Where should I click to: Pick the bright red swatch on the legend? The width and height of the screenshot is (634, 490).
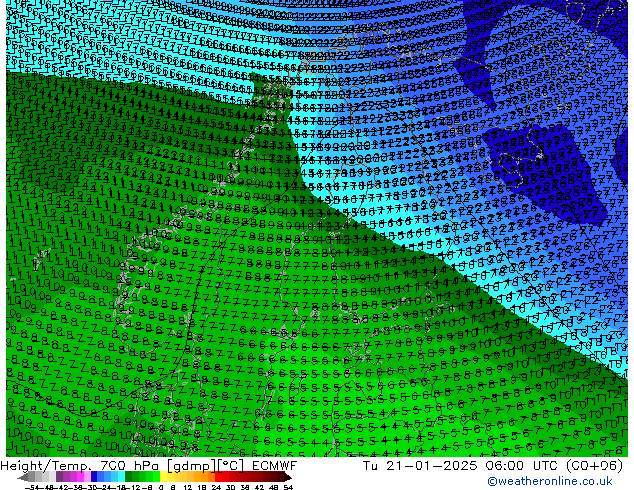click(x=218, y=476)
